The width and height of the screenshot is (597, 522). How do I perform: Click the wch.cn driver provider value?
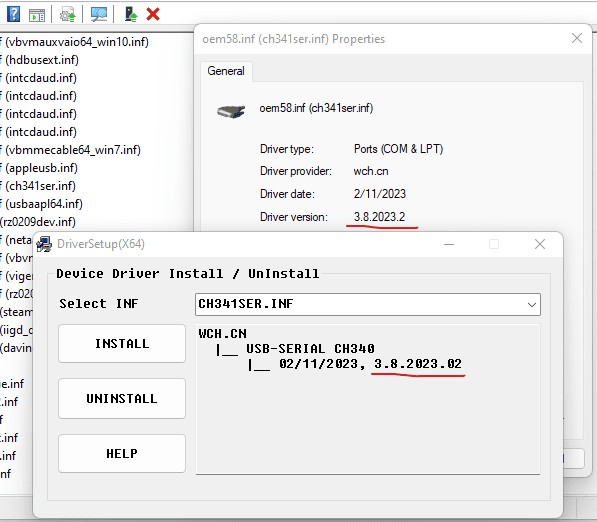click(x=371, y=171)
